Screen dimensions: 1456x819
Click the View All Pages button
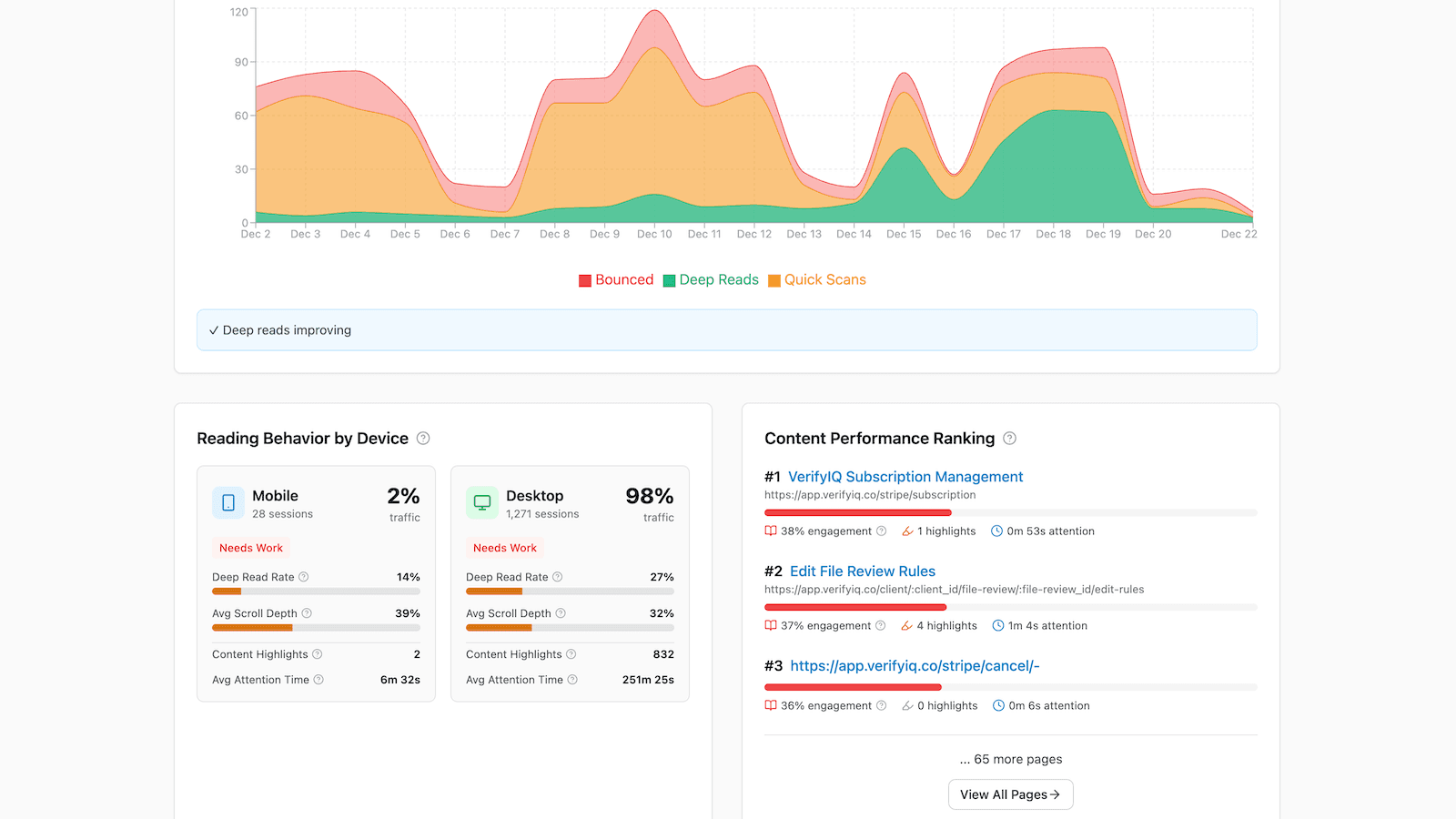point(1010,794)
